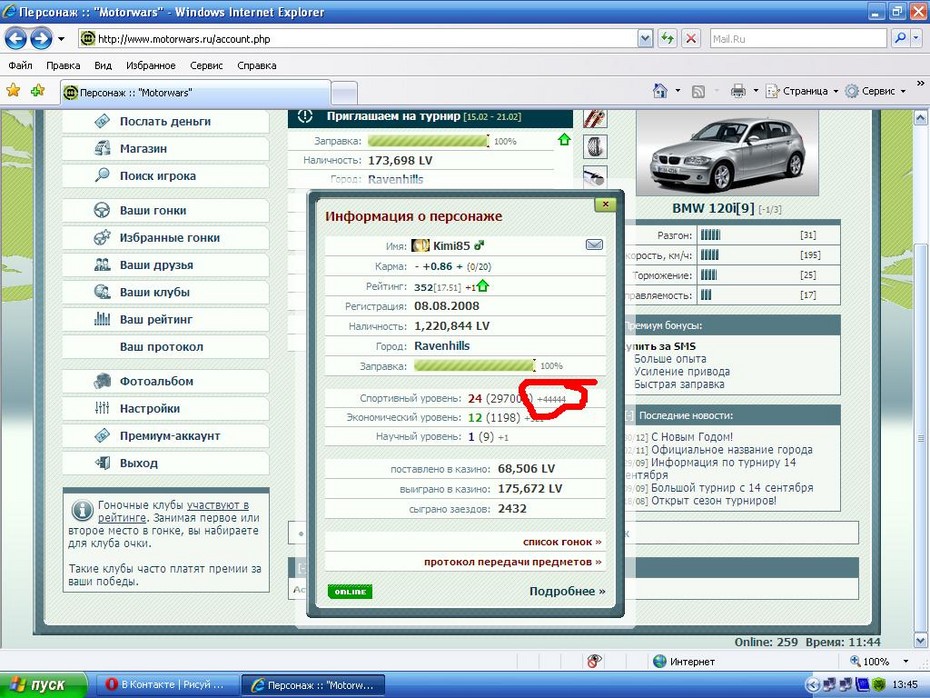
Task: Click the Ваши клубы icon
Action: [102, 292]
